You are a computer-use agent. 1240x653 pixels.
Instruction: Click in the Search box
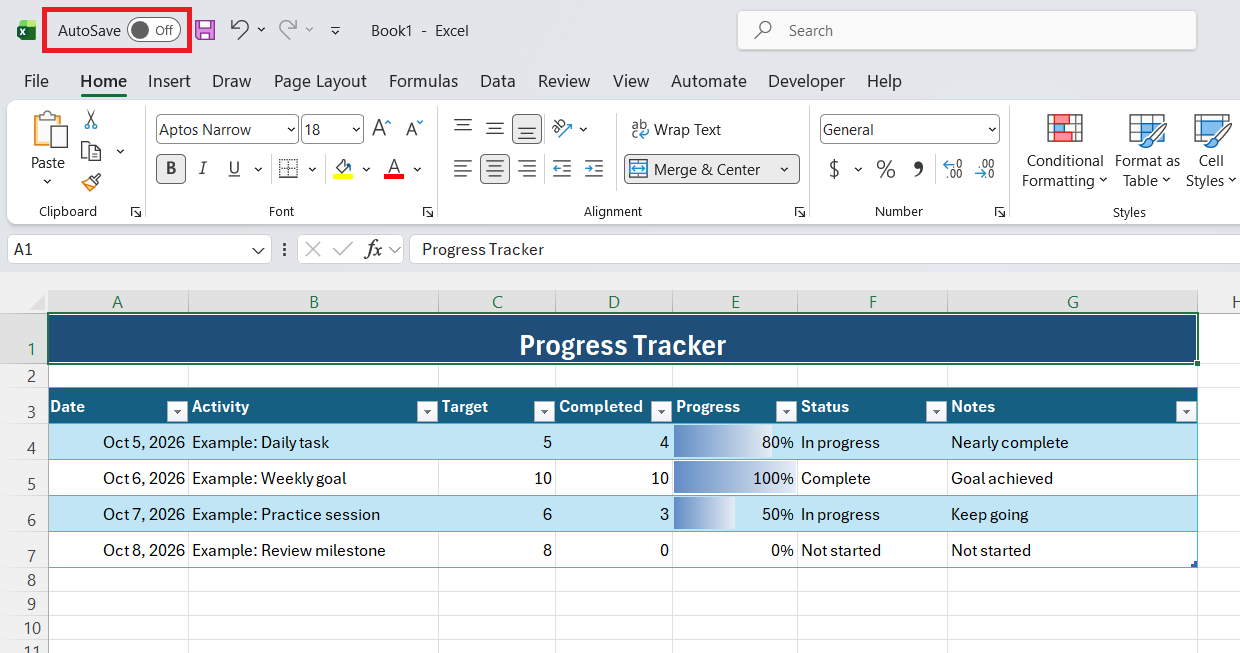967,30
